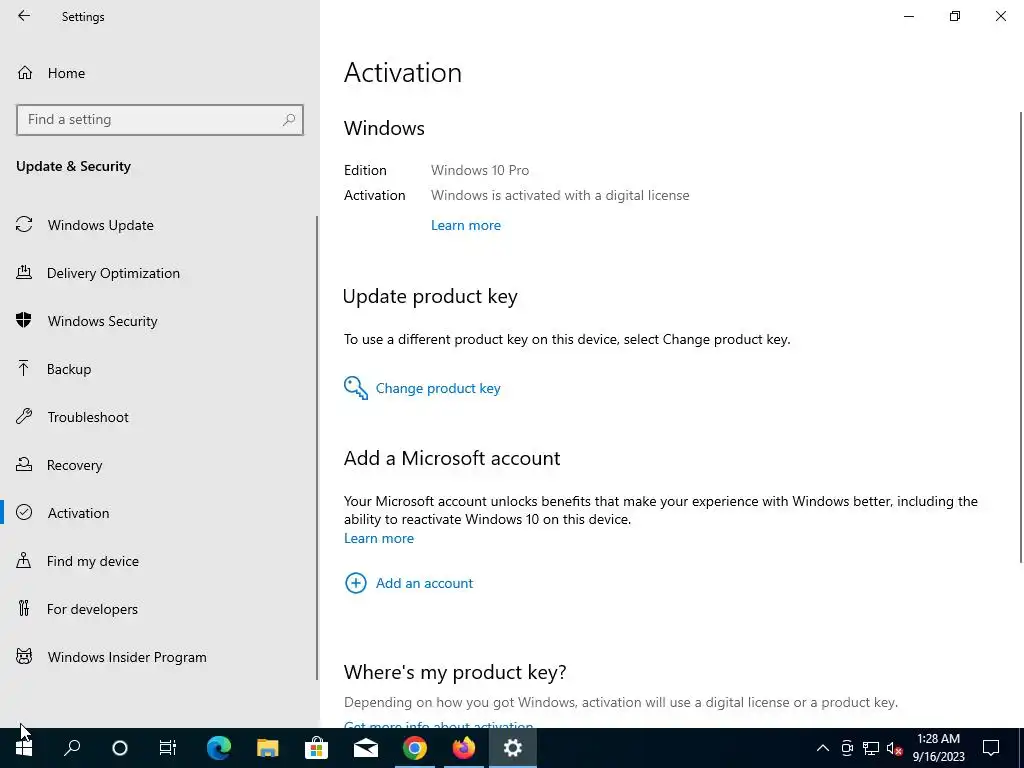
Task: Launch Google Chrome from taskbar
Action: coord(415,748)
